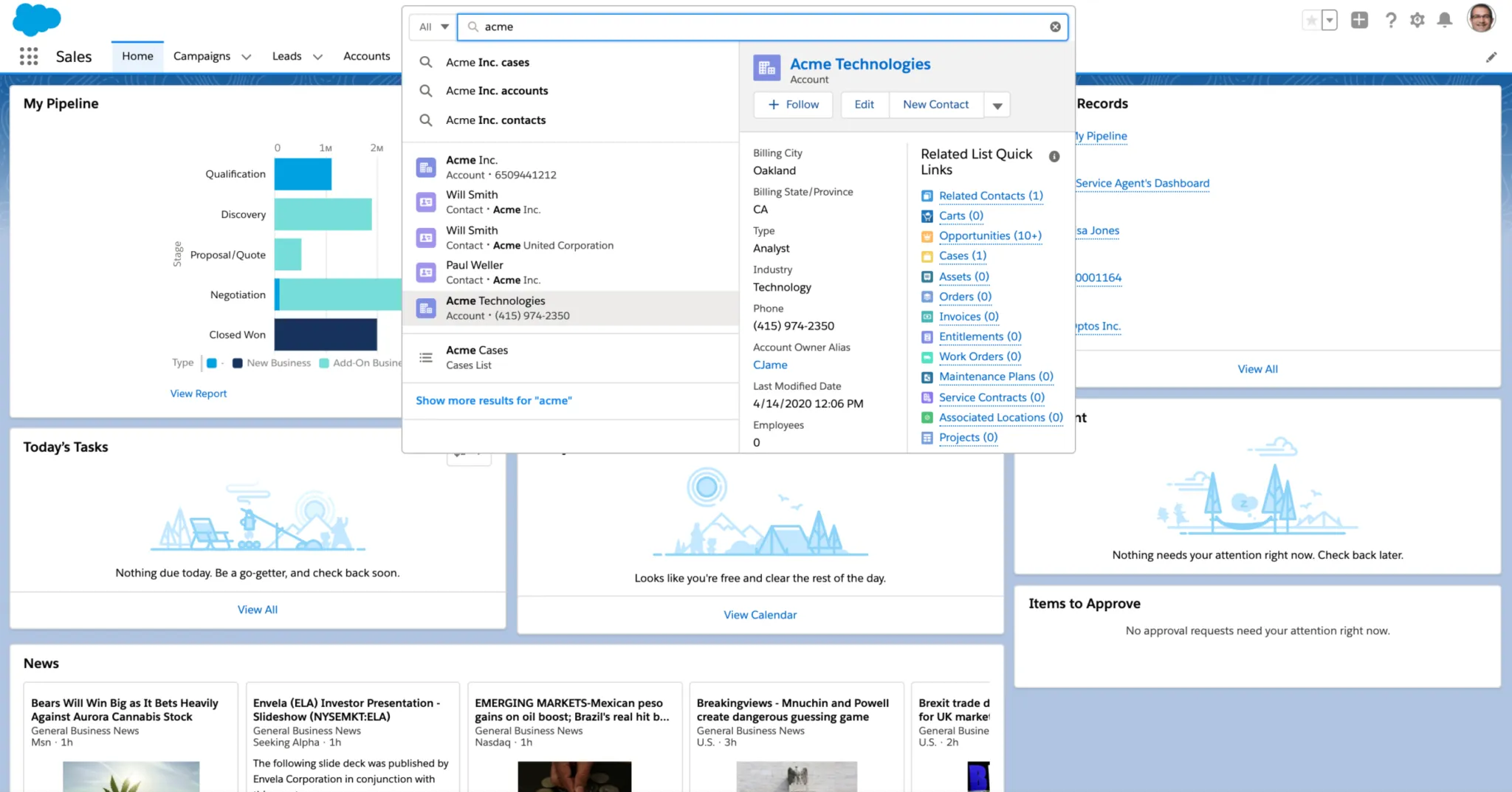Open Cases from the related list icon
The width and height of the screenshot is (1512, 792).
(x=927, y=256)
